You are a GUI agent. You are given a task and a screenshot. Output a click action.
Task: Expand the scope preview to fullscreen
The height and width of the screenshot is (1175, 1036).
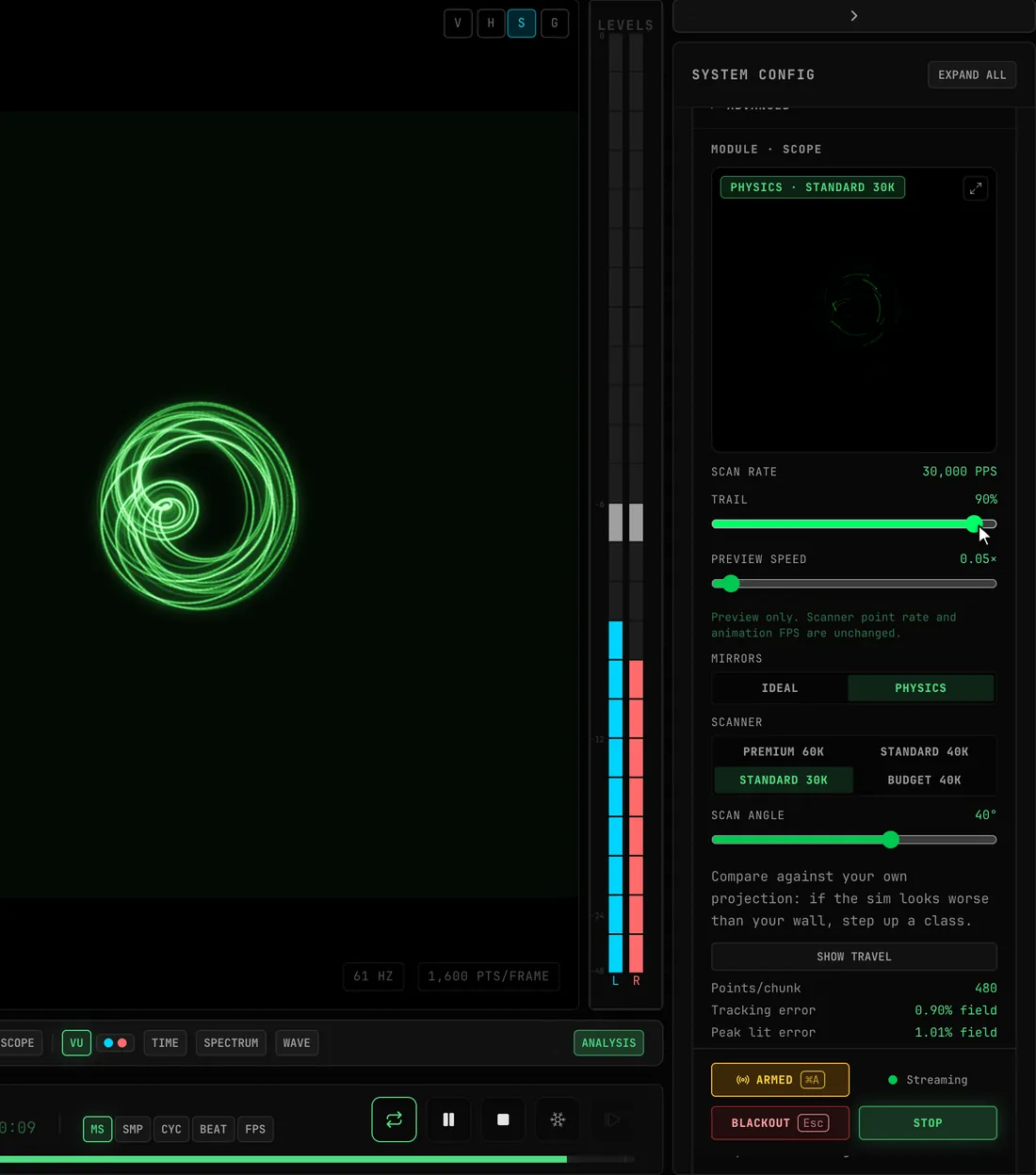(976, 188)
